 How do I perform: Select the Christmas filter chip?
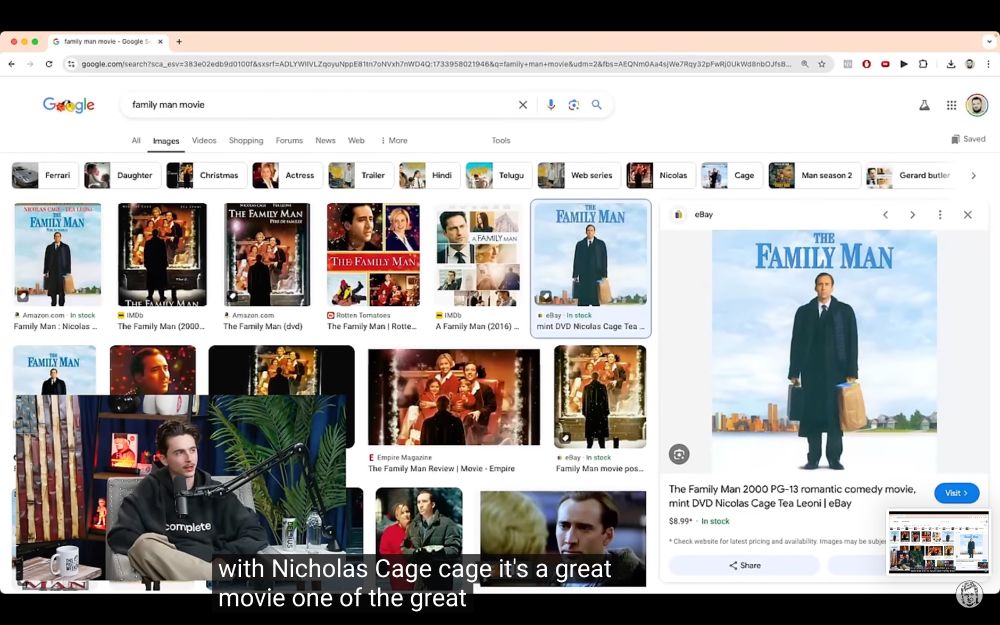[x=207, y=175]
